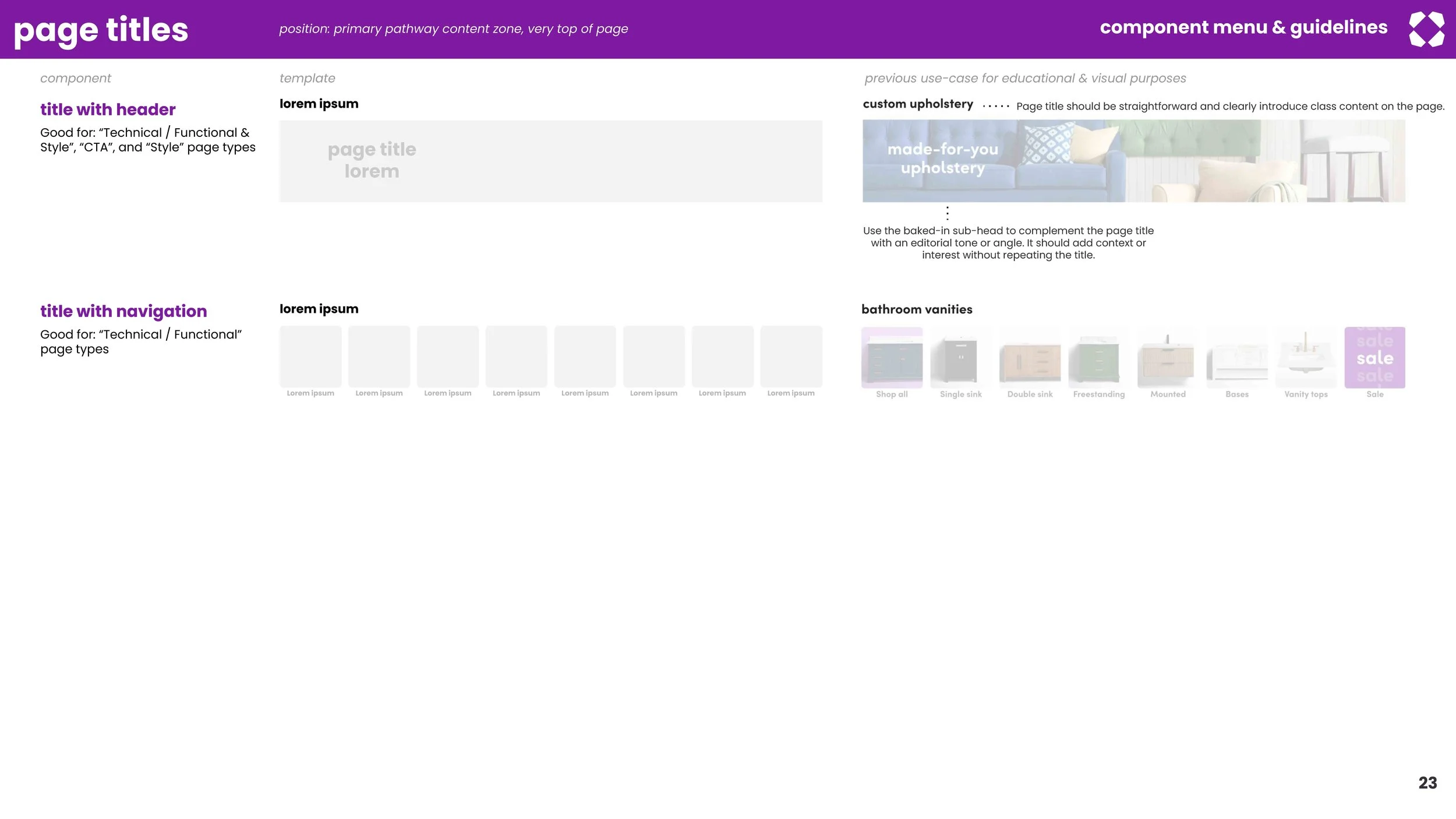Click the bathroom vanities title
Viewport: 1456px width, 819px height.
(x=917, y=309)
